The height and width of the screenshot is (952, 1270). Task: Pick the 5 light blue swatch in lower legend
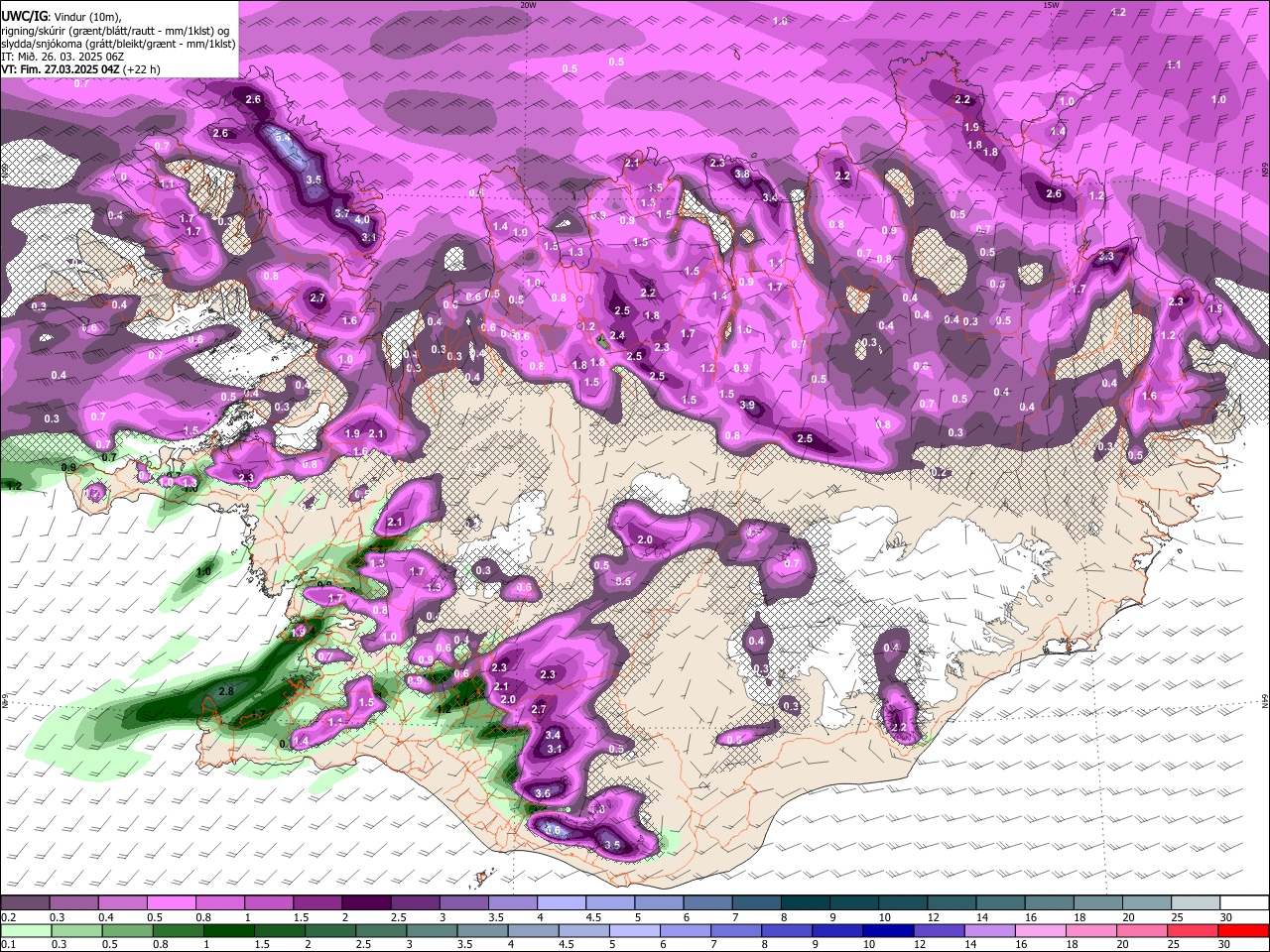point(635,931)
